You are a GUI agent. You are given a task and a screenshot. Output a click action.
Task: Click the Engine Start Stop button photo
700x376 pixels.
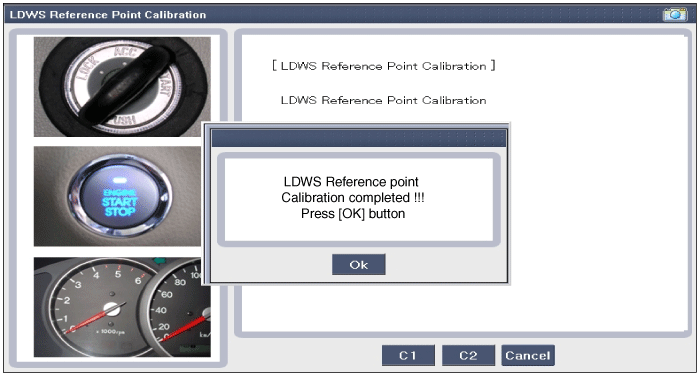[117, 196]
